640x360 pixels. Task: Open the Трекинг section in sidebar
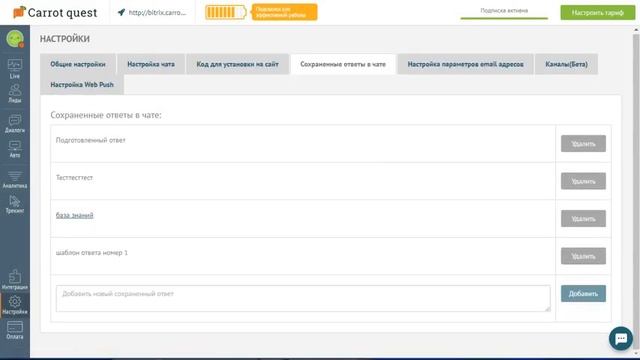(15, 204)
